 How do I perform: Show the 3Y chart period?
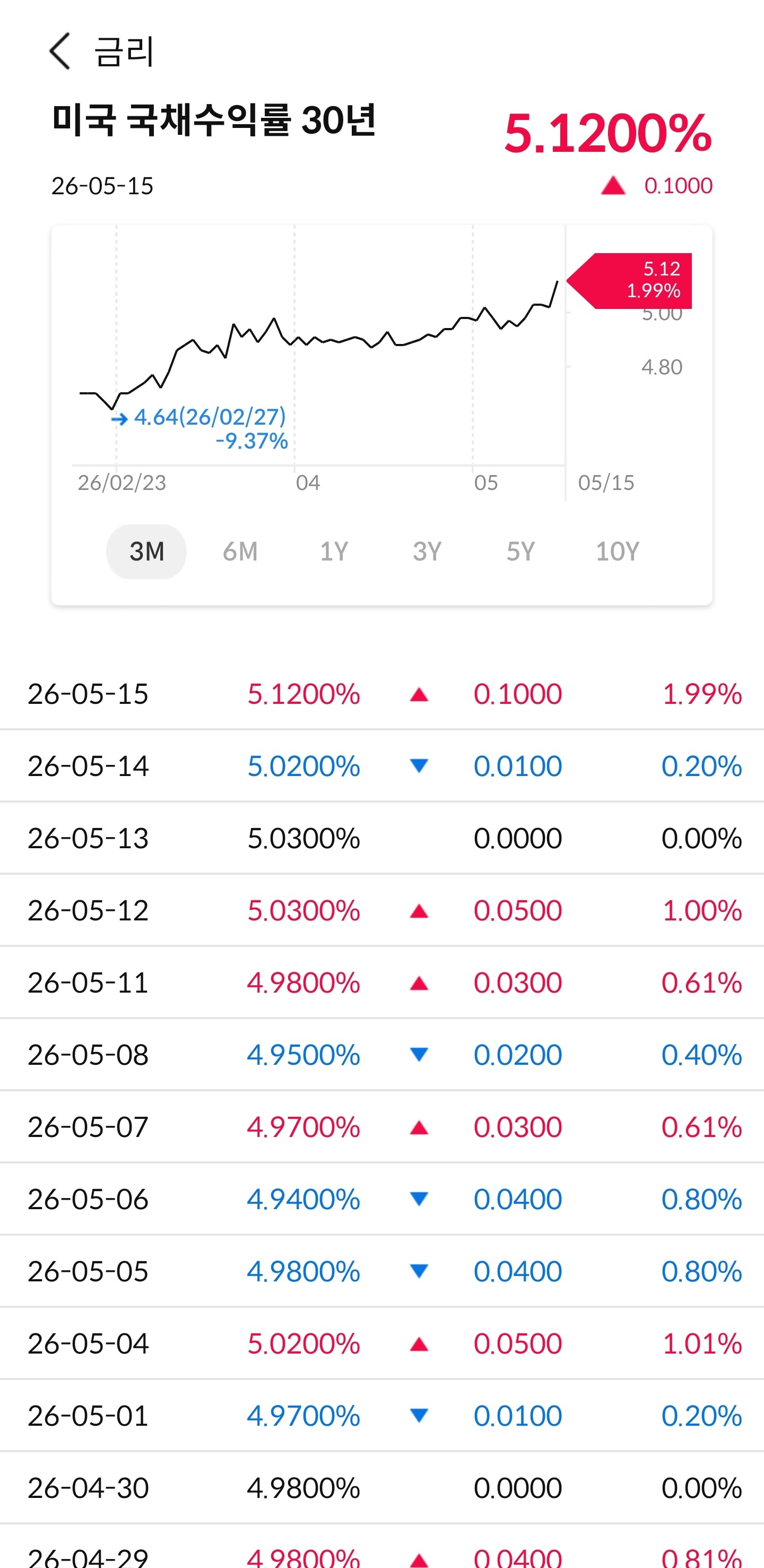tap(427, 552)
